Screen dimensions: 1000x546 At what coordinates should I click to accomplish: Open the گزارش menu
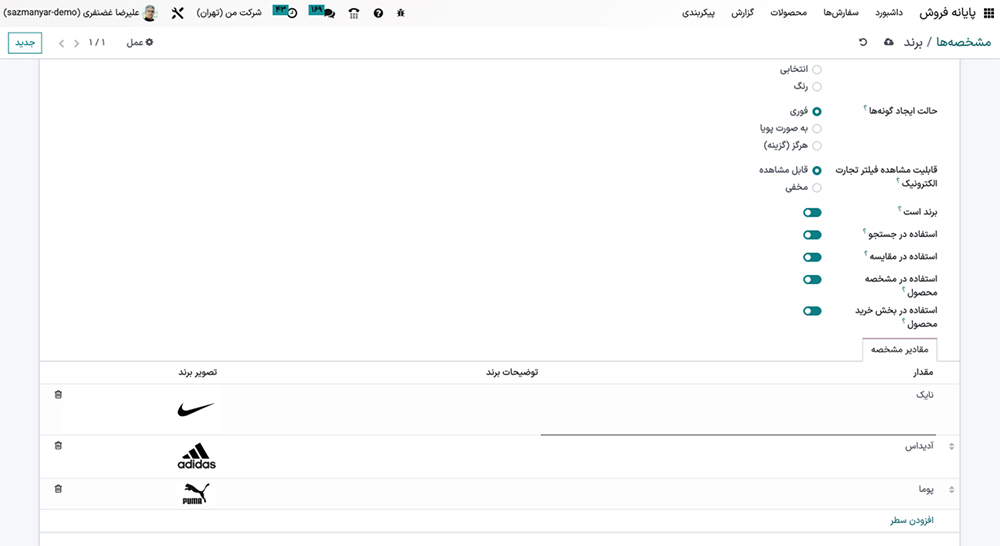click(x=742, y=13)
